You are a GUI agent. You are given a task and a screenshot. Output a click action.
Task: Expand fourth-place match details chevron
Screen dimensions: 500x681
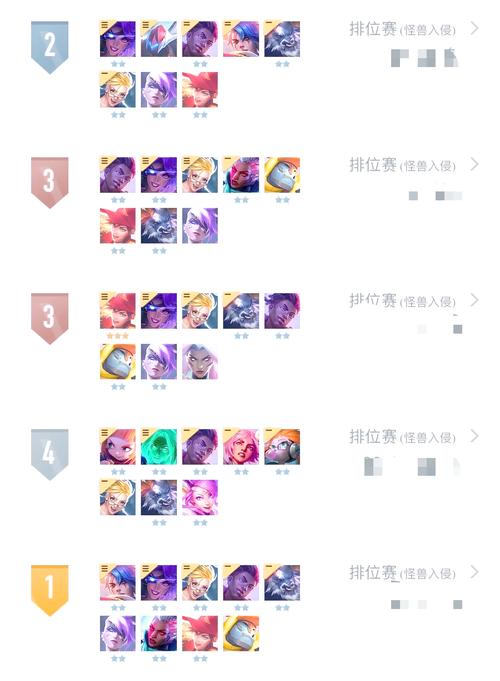click(474, 436)
